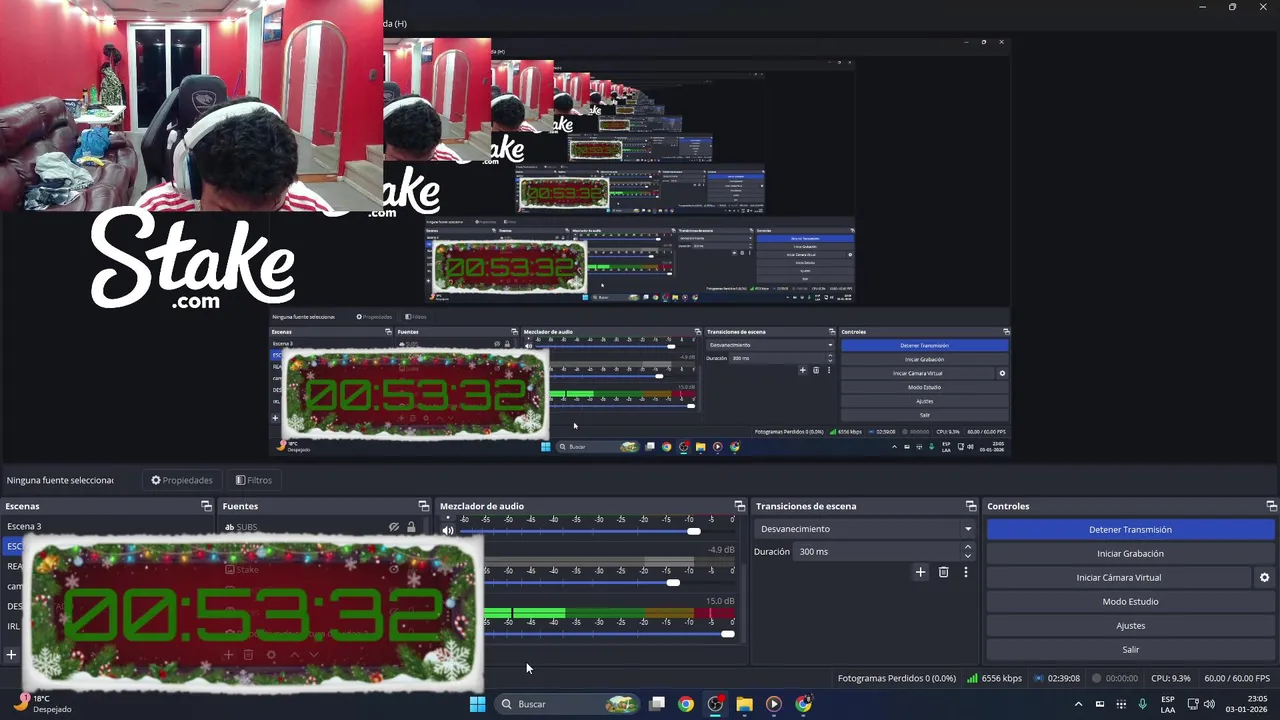Open the Desvanecimiento transition dropdown
Screen dimensions: 1280x720
(x=865, y=529)
